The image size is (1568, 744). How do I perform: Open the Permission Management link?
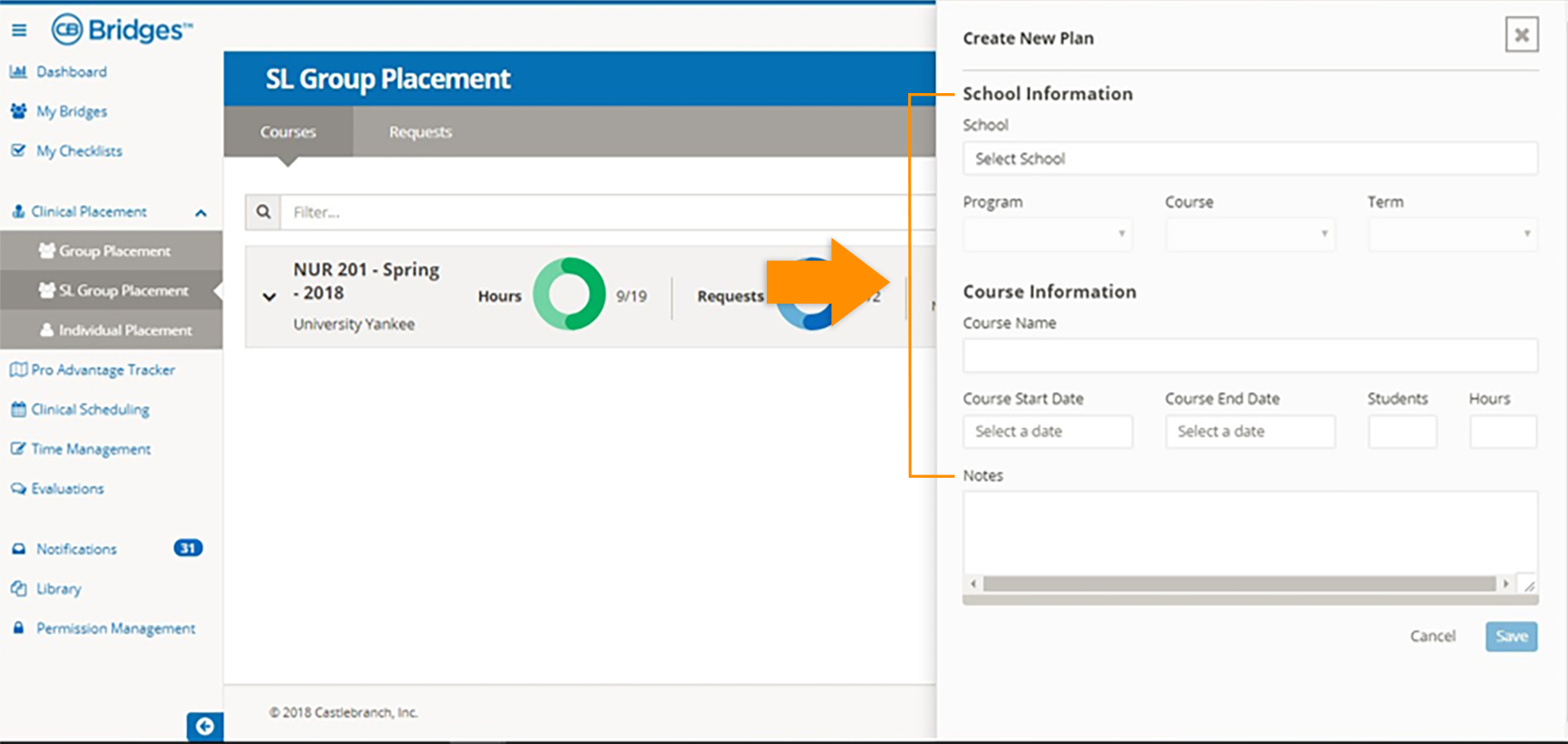(116, 628)
